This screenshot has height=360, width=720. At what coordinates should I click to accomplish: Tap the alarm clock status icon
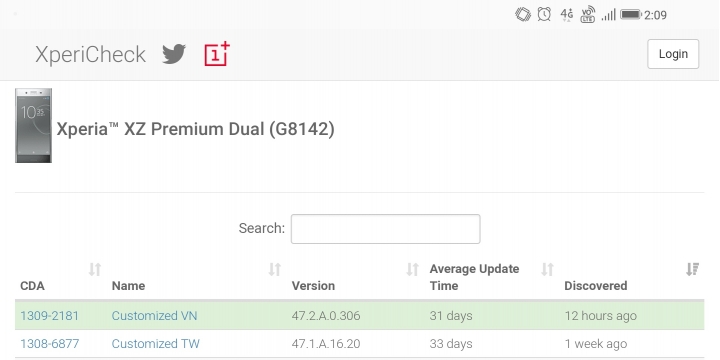[544, 15]
